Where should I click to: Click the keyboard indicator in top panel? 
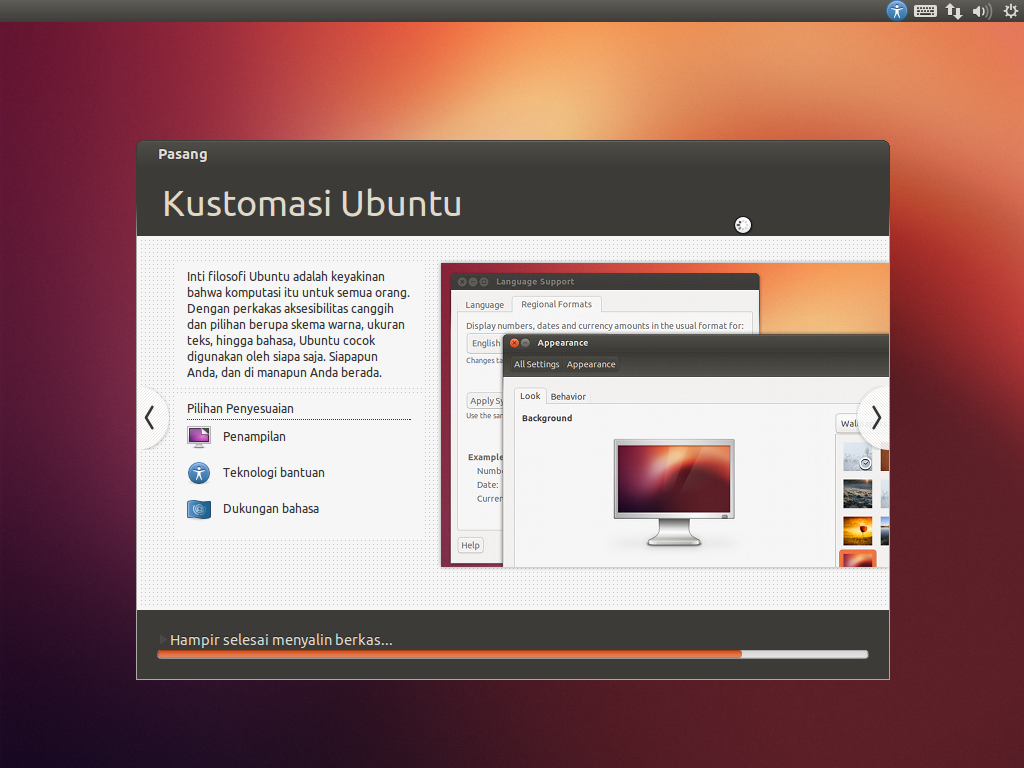[x=925, y=11]
